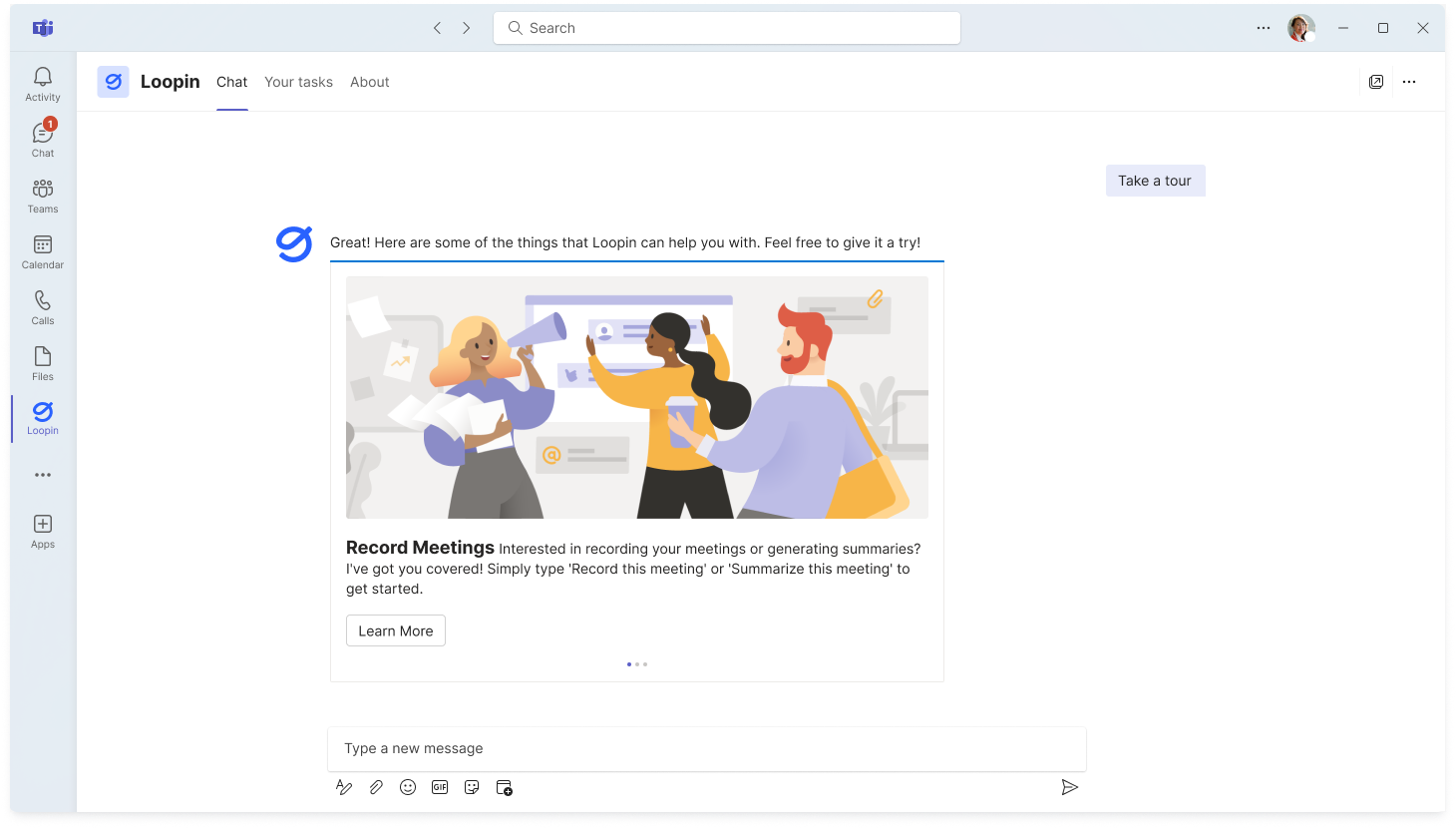
Task: Select the Loopin app in sidebar
Action: [x=43, y=418]
